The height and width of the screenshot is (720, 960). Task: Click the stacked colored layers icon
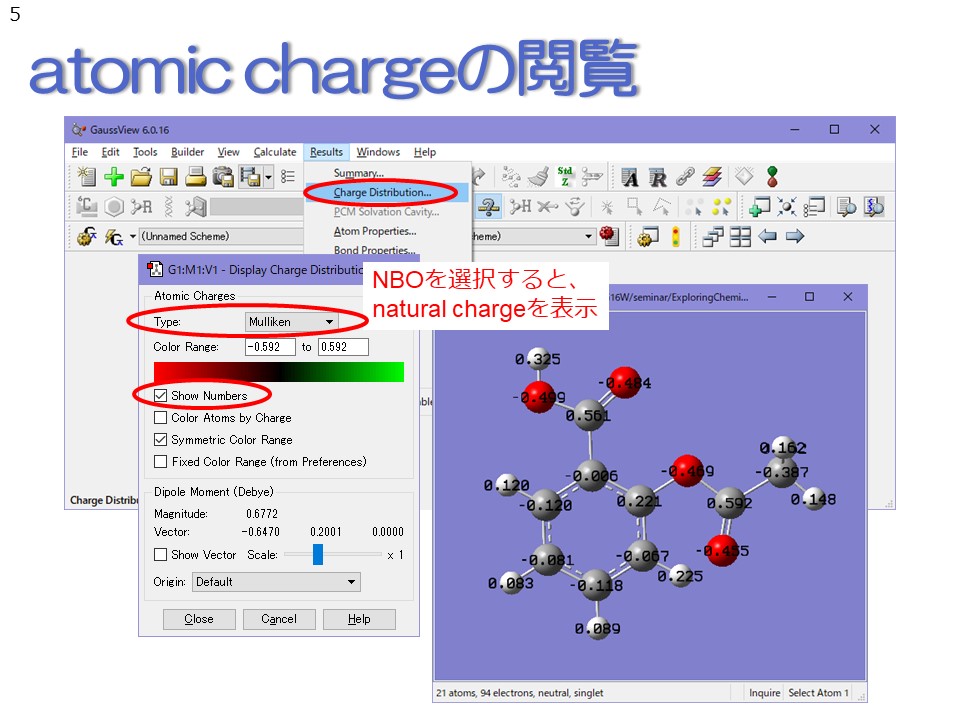[x=712, y=177]
